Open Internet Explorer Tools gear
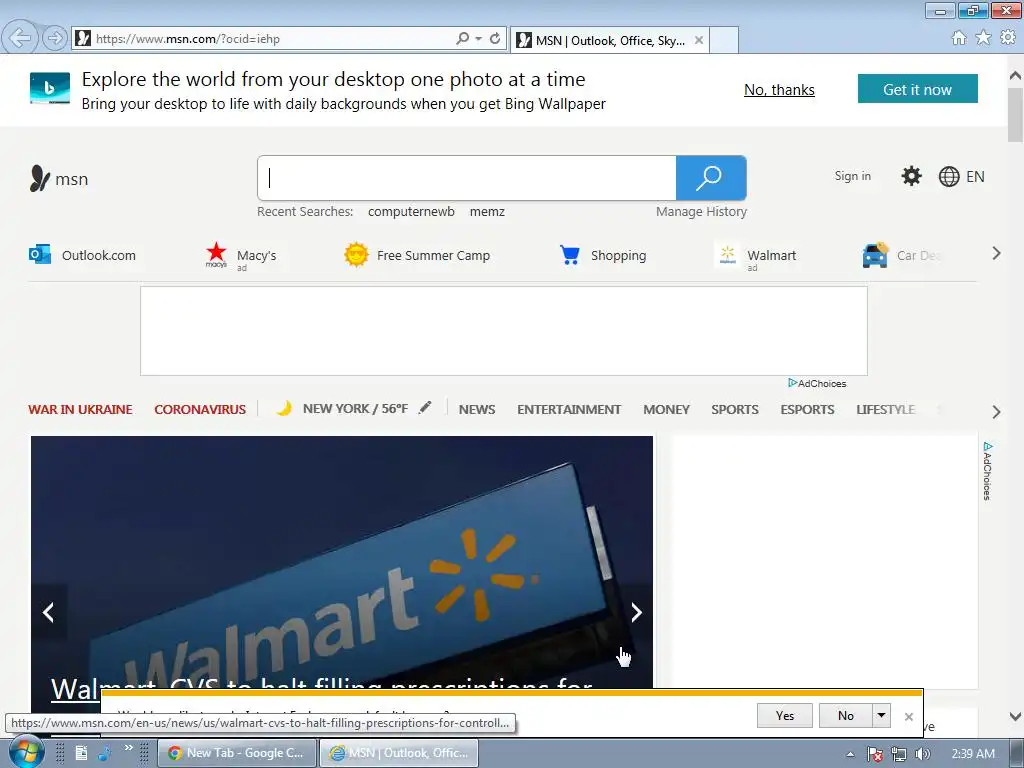This screenshot has width=1024, height=768. [1008, 38]
